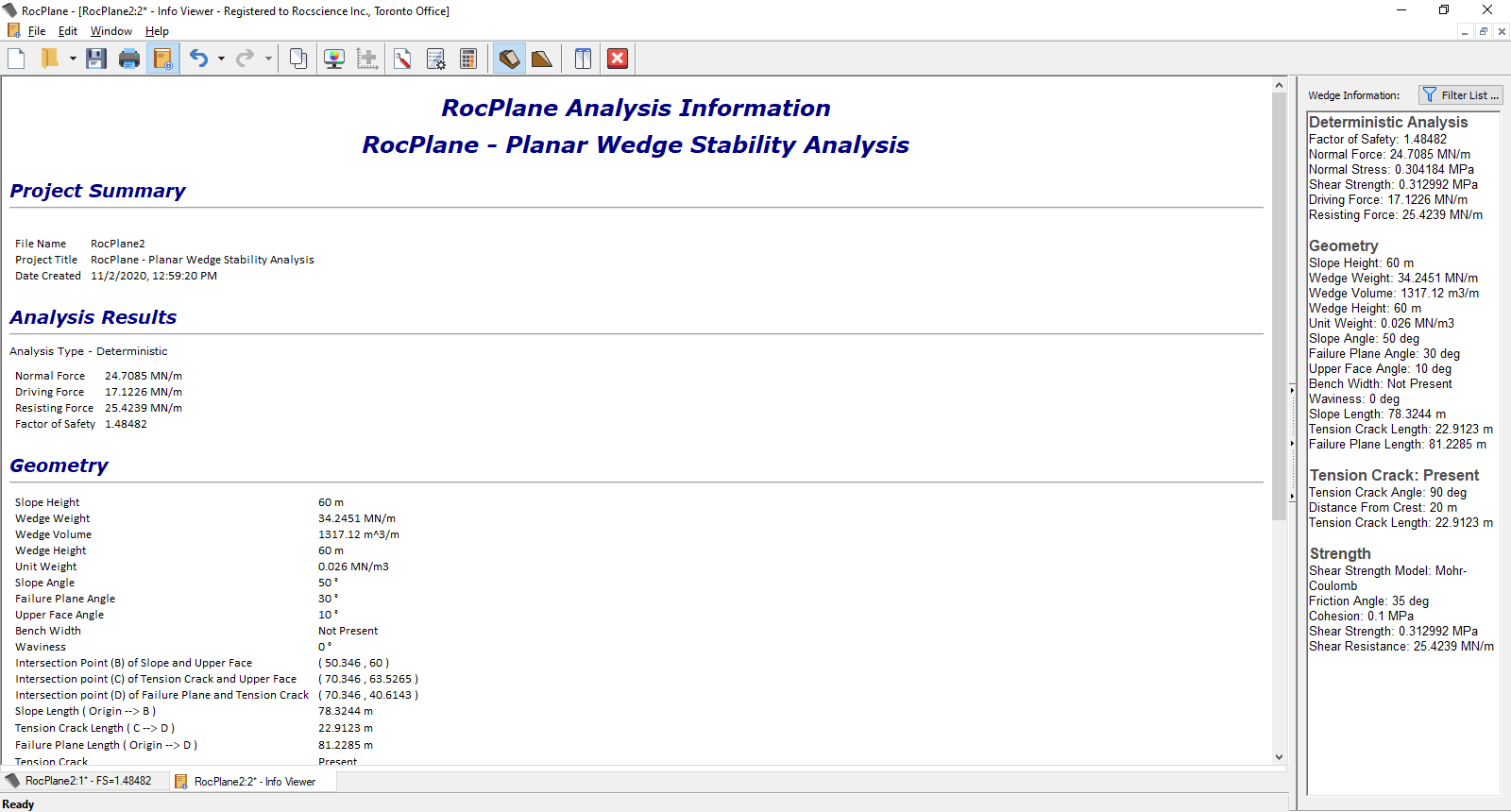
Task: Select the Wedge Volume 1317.12 m^3/m value
Action: [x=359, y=534]
